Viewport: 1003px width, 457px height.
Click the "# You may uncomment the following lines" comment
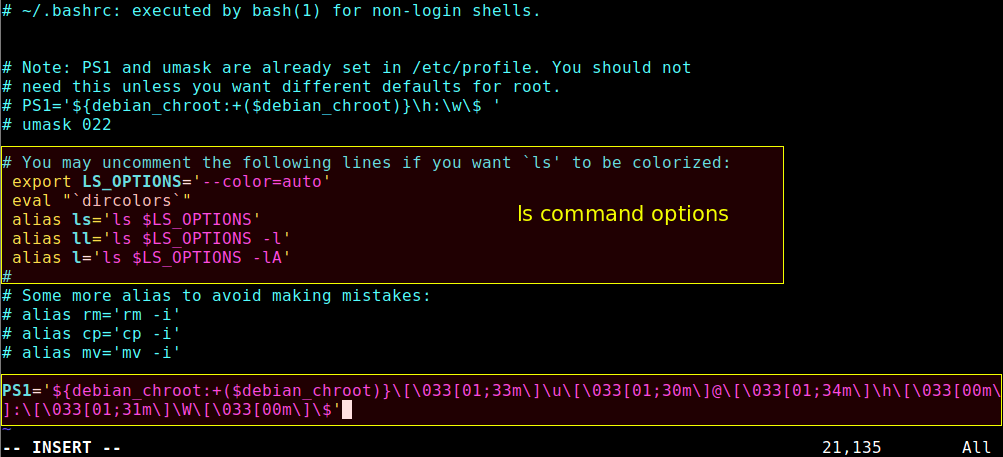pyautogui.click(x=366, y=162)
